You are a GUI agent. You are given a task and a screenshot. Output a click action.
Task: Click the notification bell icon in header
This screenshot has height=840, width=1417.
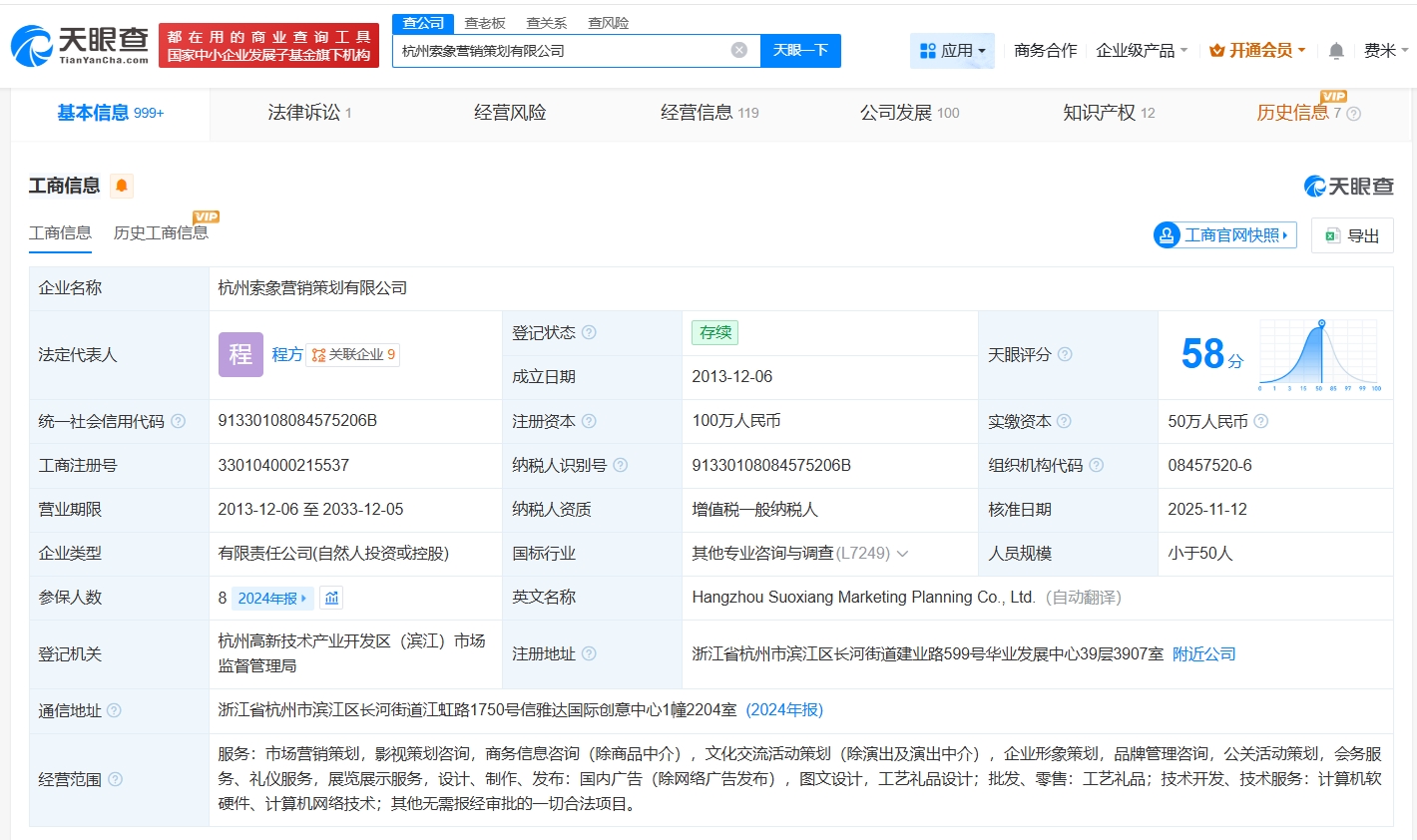pyautogui.click(x=1336, y=51)
